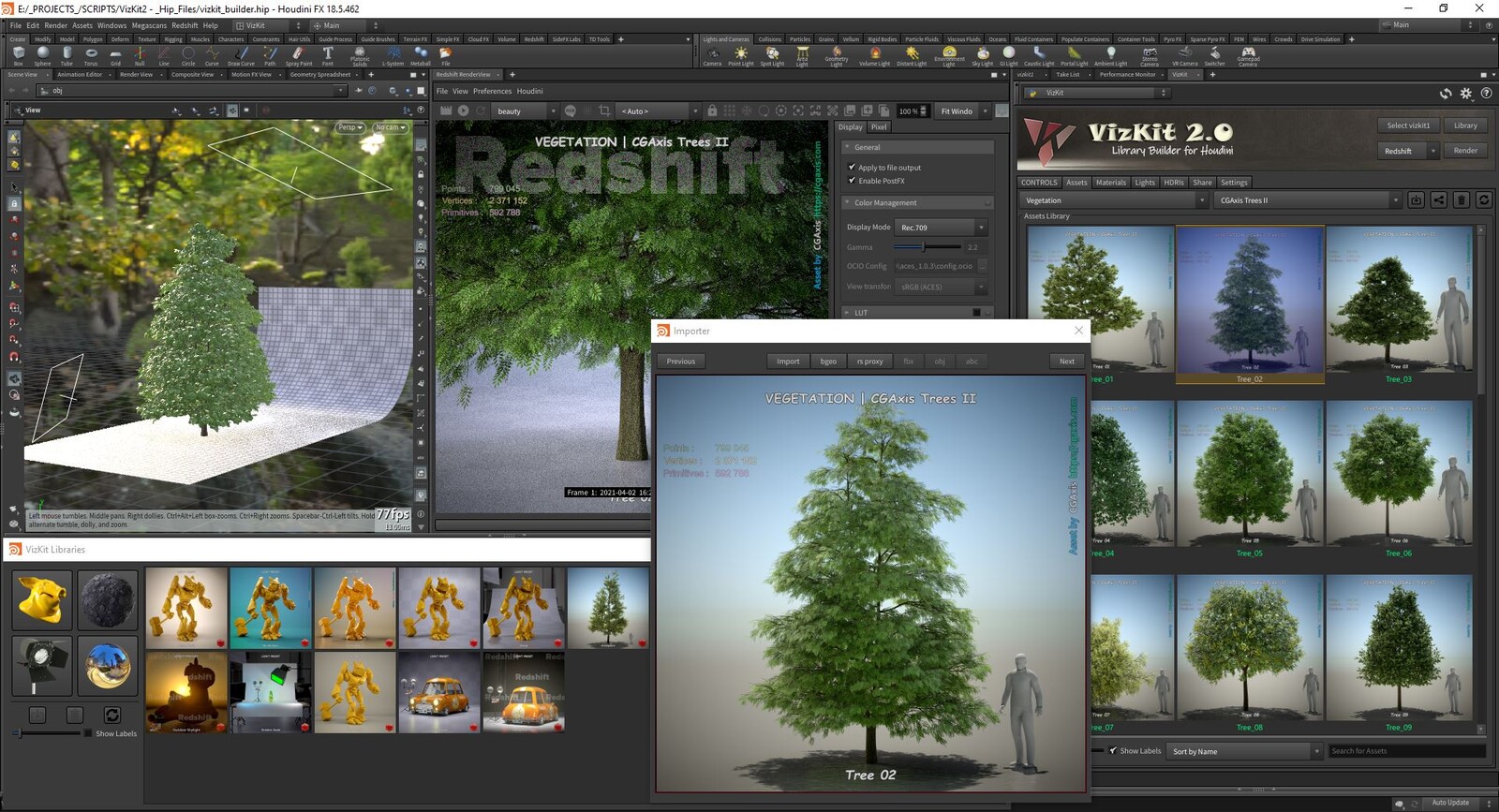Toggle Apply to file output checkbox
Image resolution: width=1499 pixels, height=812 pixels.
(x=852, y=168)
